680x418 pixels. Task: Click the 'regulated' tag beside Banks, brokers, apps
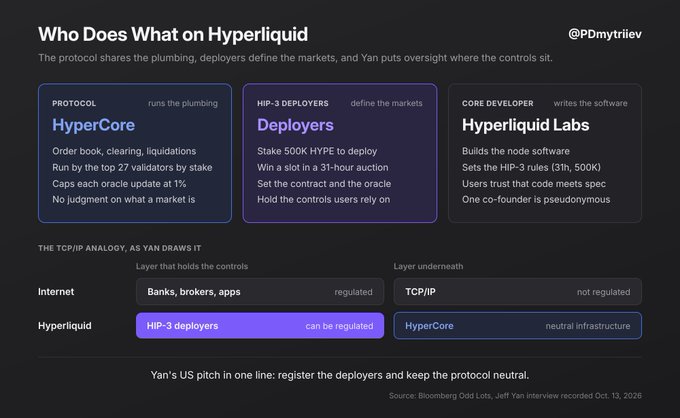point(353,292)
